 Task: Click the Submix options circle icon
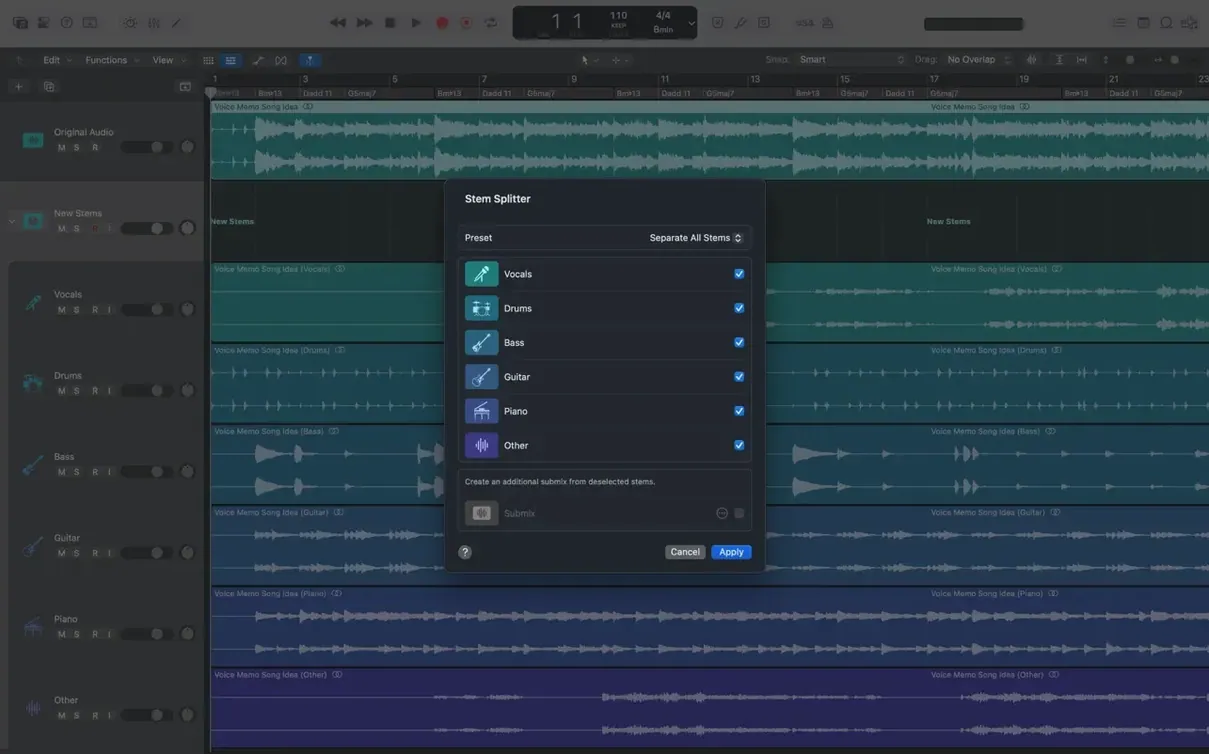click(x=722, y=513)
